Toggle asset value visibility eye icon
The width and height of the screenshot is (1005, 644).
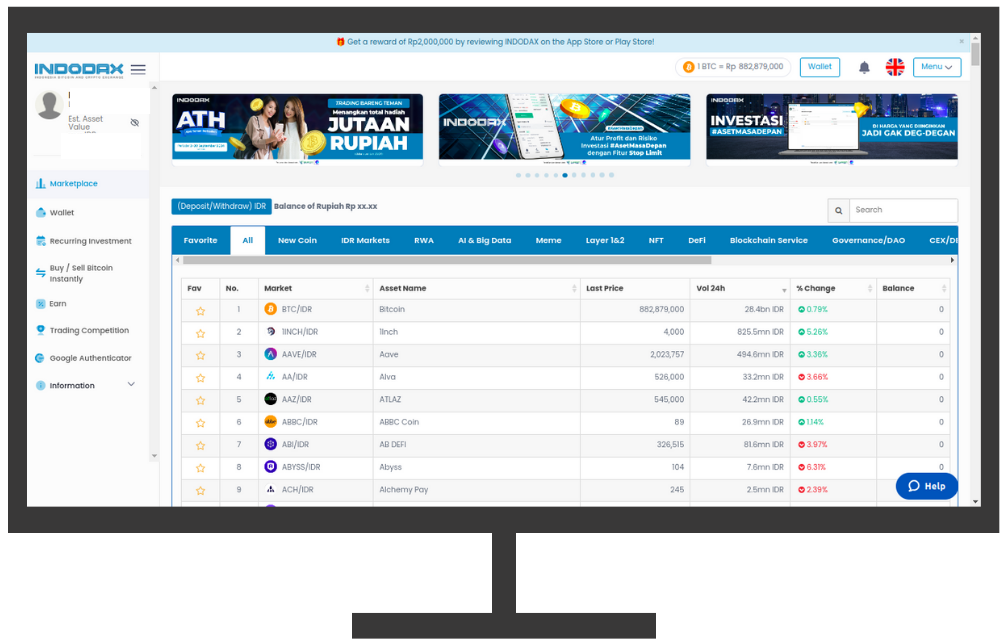(135, 122)
